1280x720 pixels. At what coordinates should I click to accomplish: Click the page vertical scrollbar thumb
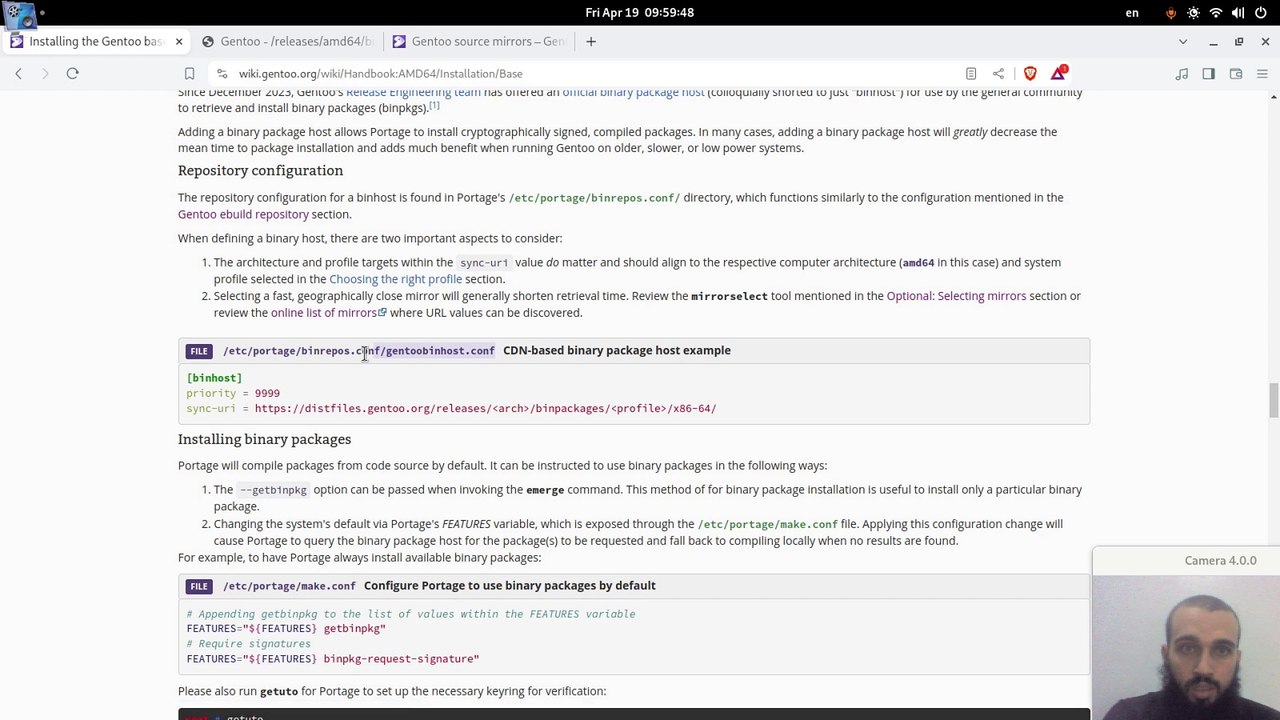pos(1273,401)
